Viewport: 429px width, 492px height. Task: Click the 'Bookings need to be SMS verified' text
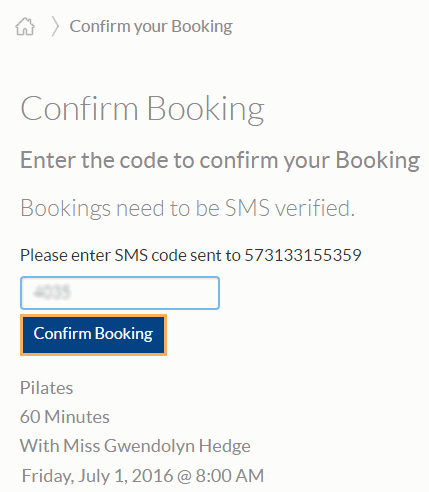tap(188, 208)
